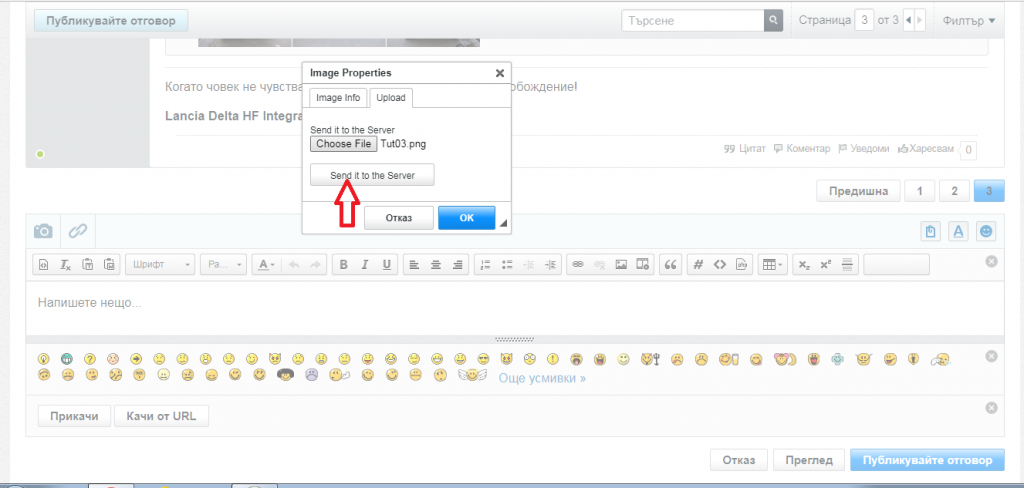1024x488 pixels.
Task: Apply superscript formatting
Action: pyautogui.click(x=825, y=265)
